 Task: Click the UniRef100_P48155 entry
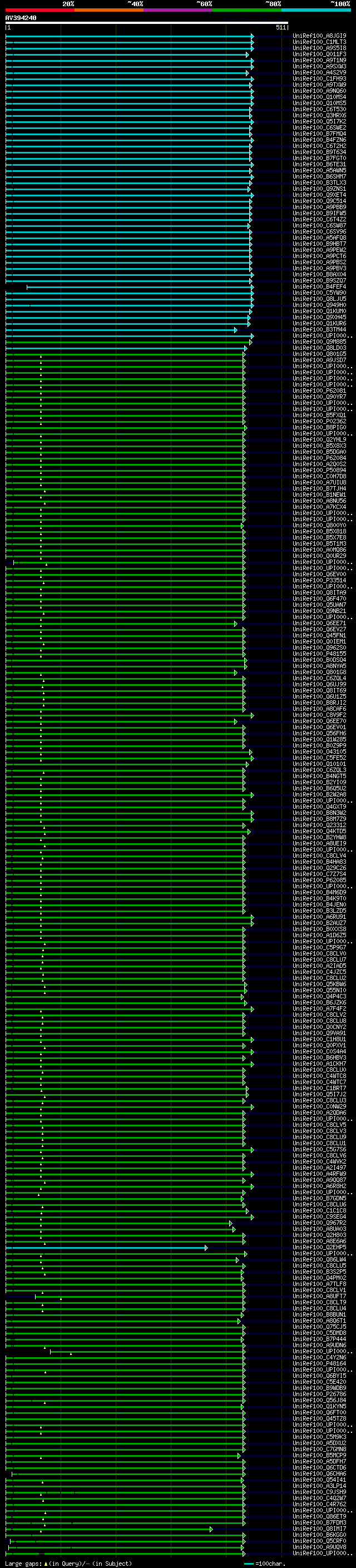click(x=319, y=654)
